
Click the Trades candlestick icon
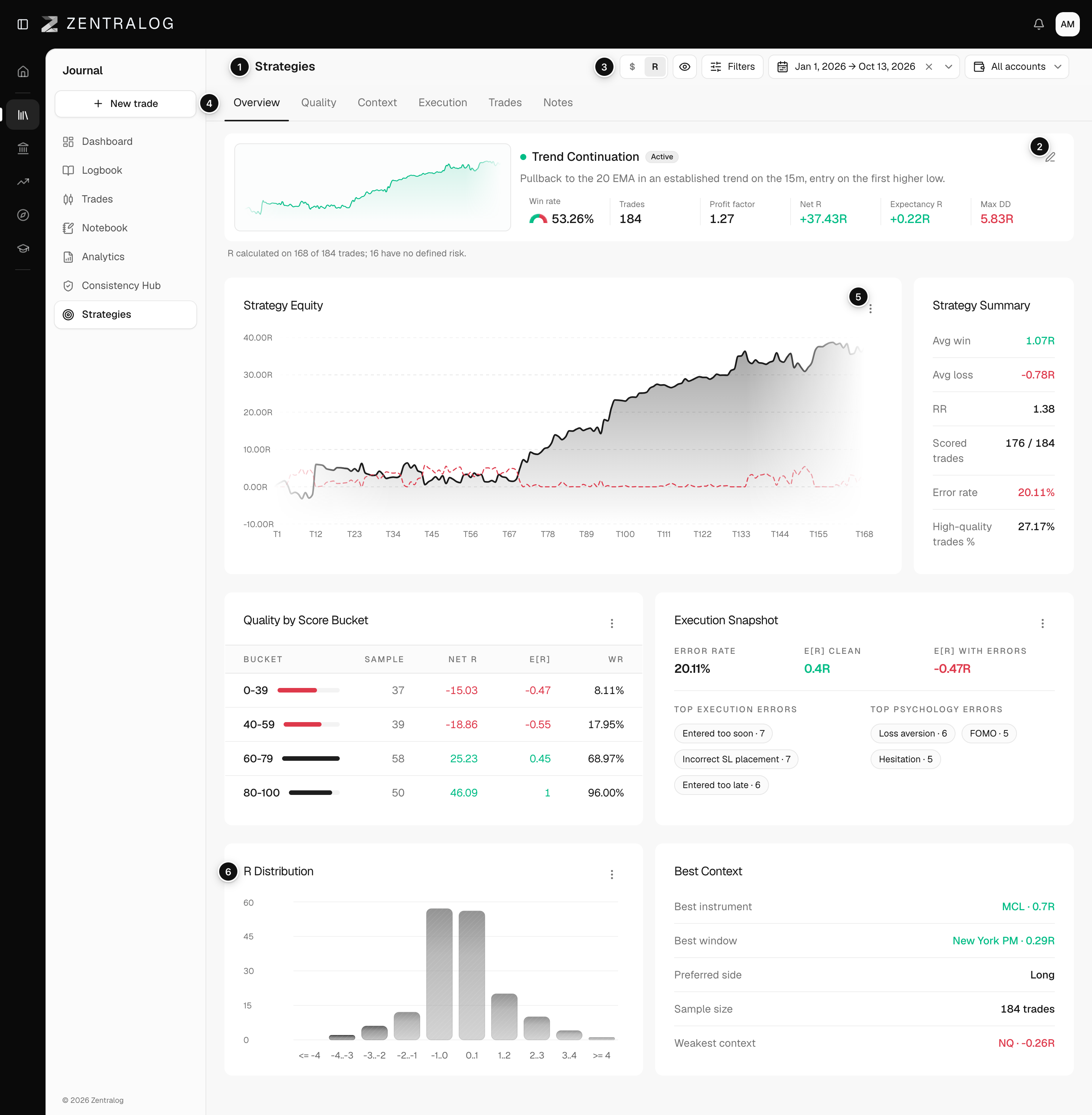(x=68, y=199)
